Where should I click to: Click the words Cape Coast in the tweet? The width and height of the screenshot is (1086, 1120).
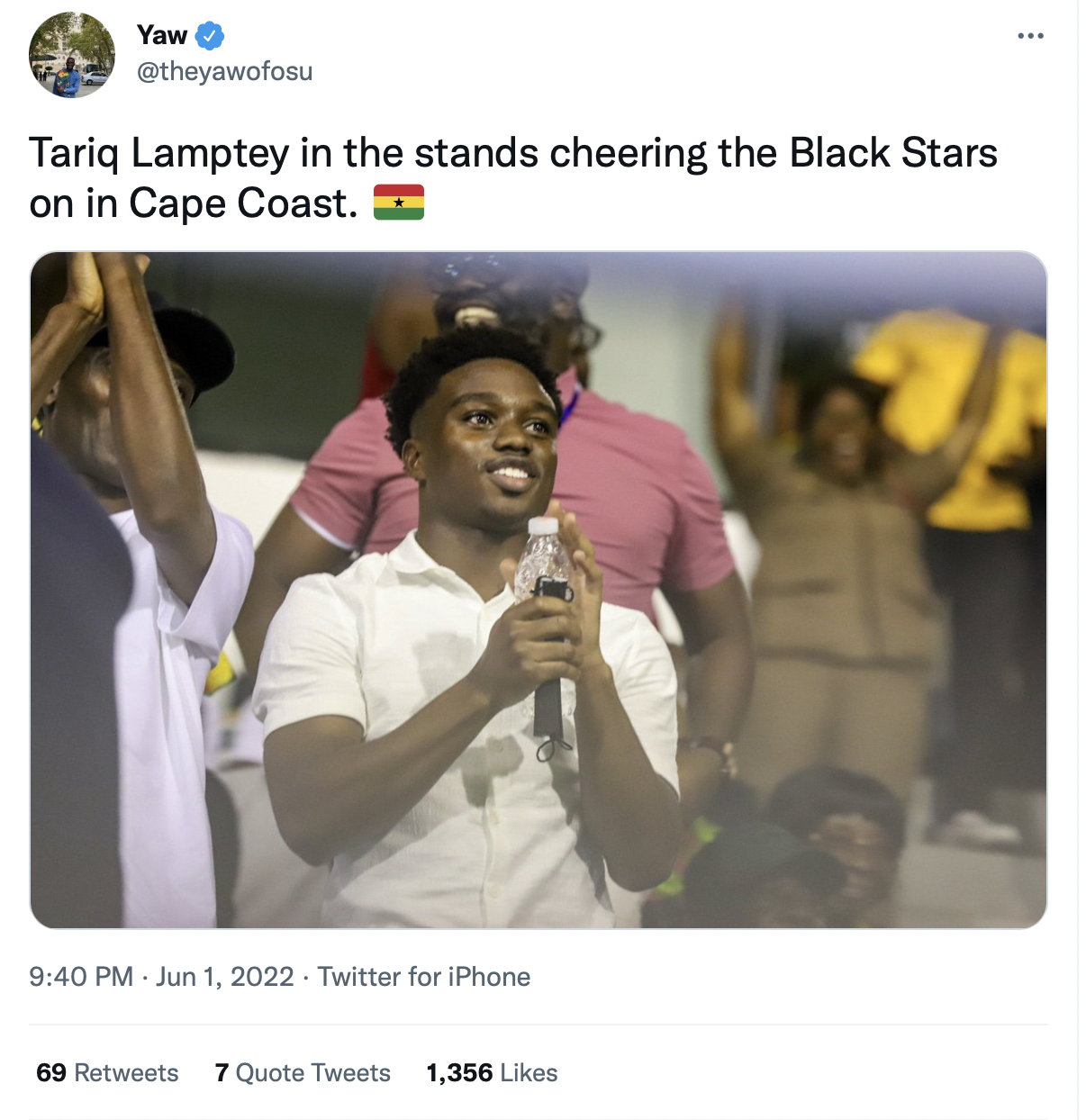pyautogui.click(x=238, y=203)
